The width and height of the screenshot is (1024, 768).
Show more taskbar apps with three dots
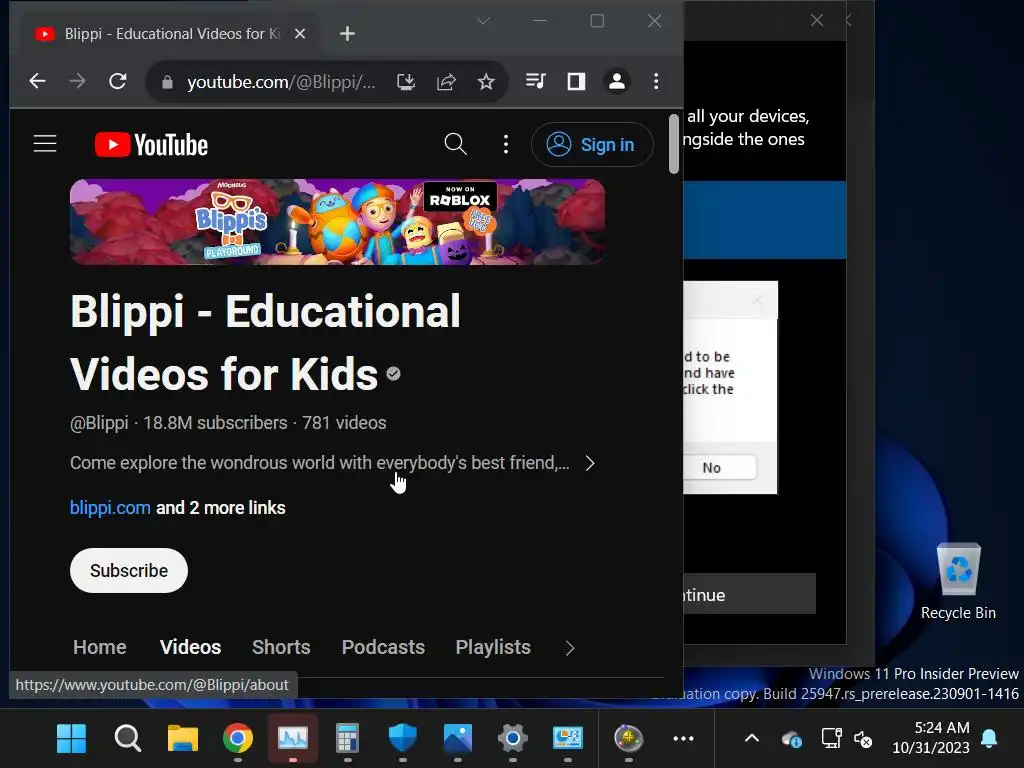click(683, 739)
